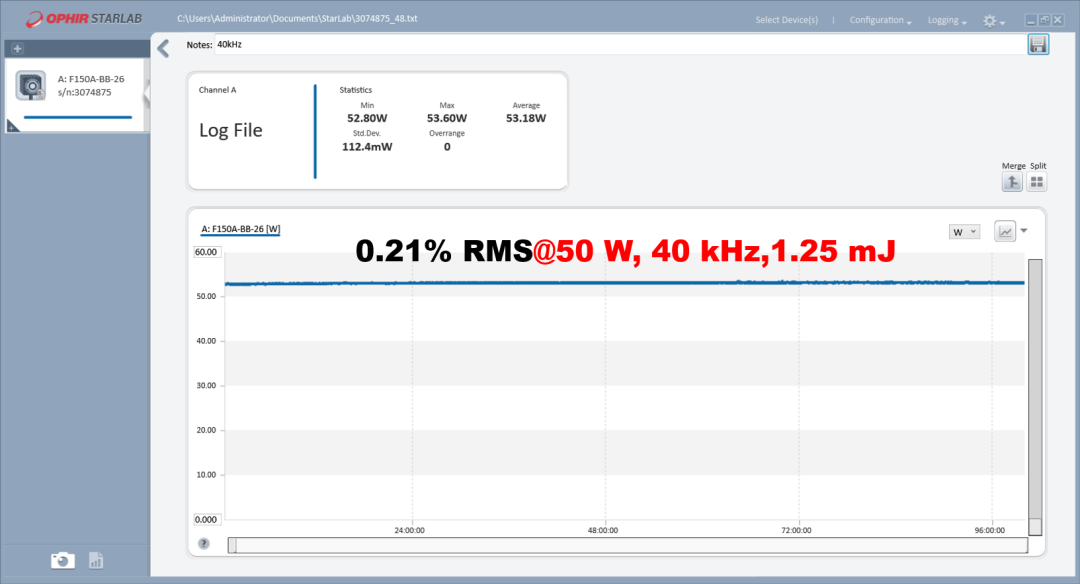Image resolution: width=1080 pixels, height=584 pixels.
Task: Click the vertical graph scrollbar
Action: [1035, 397]
